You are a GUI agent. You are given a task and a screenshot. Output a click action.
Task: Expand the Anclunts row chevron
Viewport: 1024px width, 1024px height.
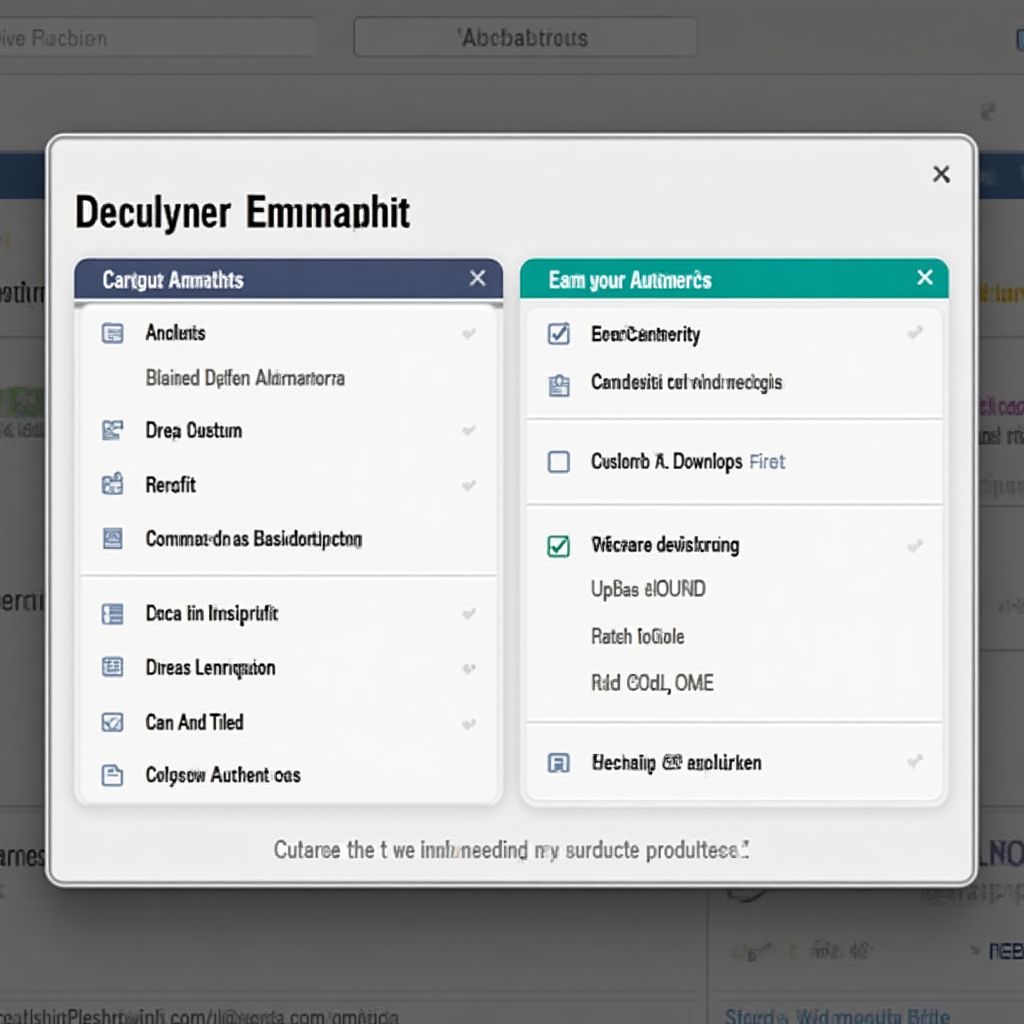(x=468, y=334)
